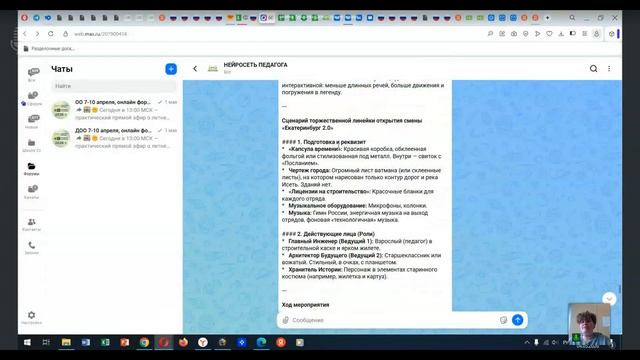This screenshot has height=360, width=640.
Task: Open the 'Каналы' sidebar section
Action: tap(32, 191)
